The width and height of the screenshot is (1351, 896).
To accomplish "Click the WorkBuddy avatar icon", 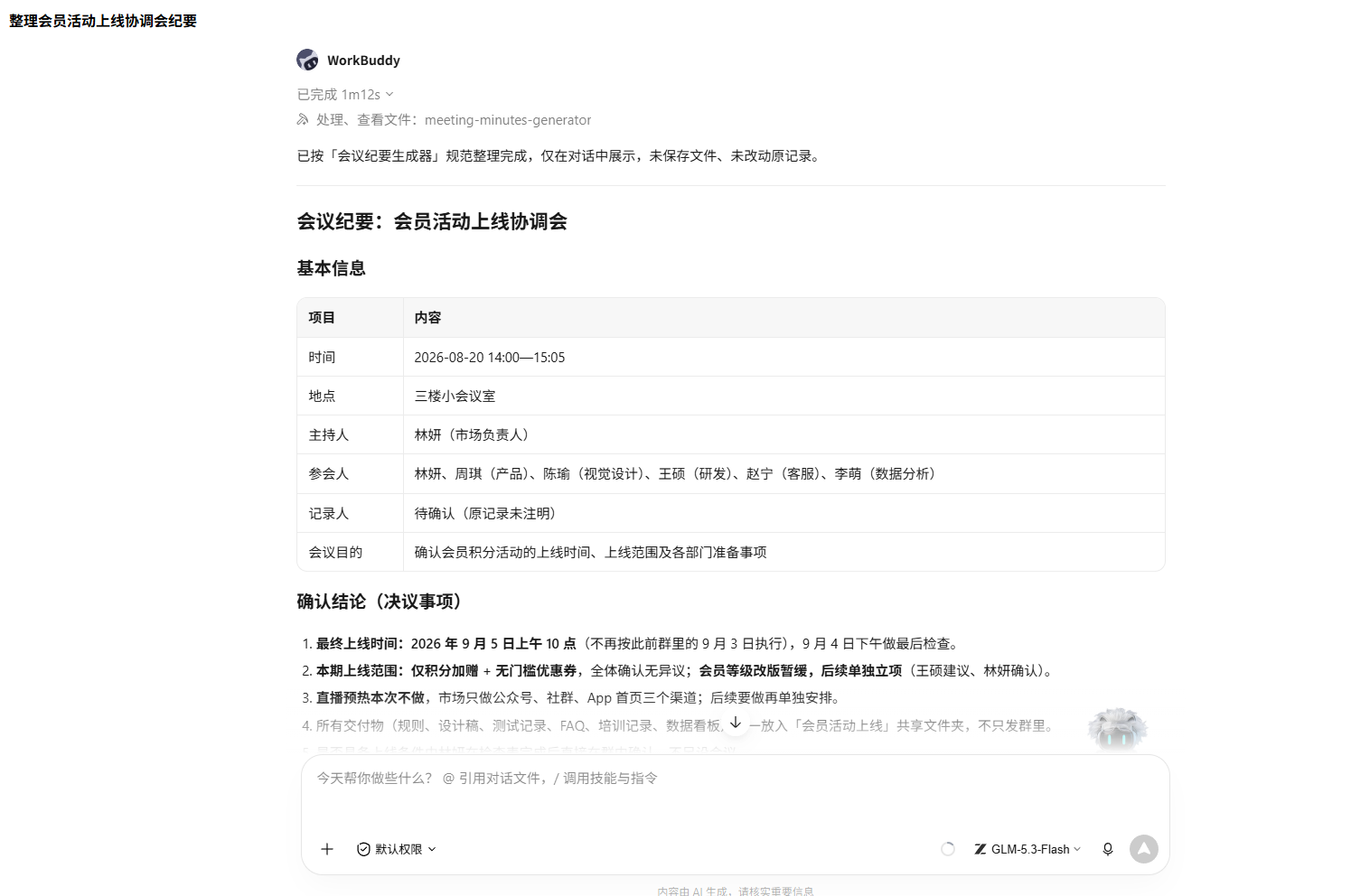I will 307,60.
